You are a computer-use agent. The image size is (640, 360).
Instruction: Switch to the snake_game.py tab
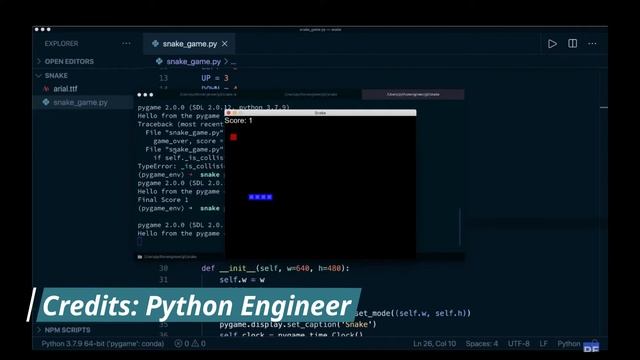[190, 44]
